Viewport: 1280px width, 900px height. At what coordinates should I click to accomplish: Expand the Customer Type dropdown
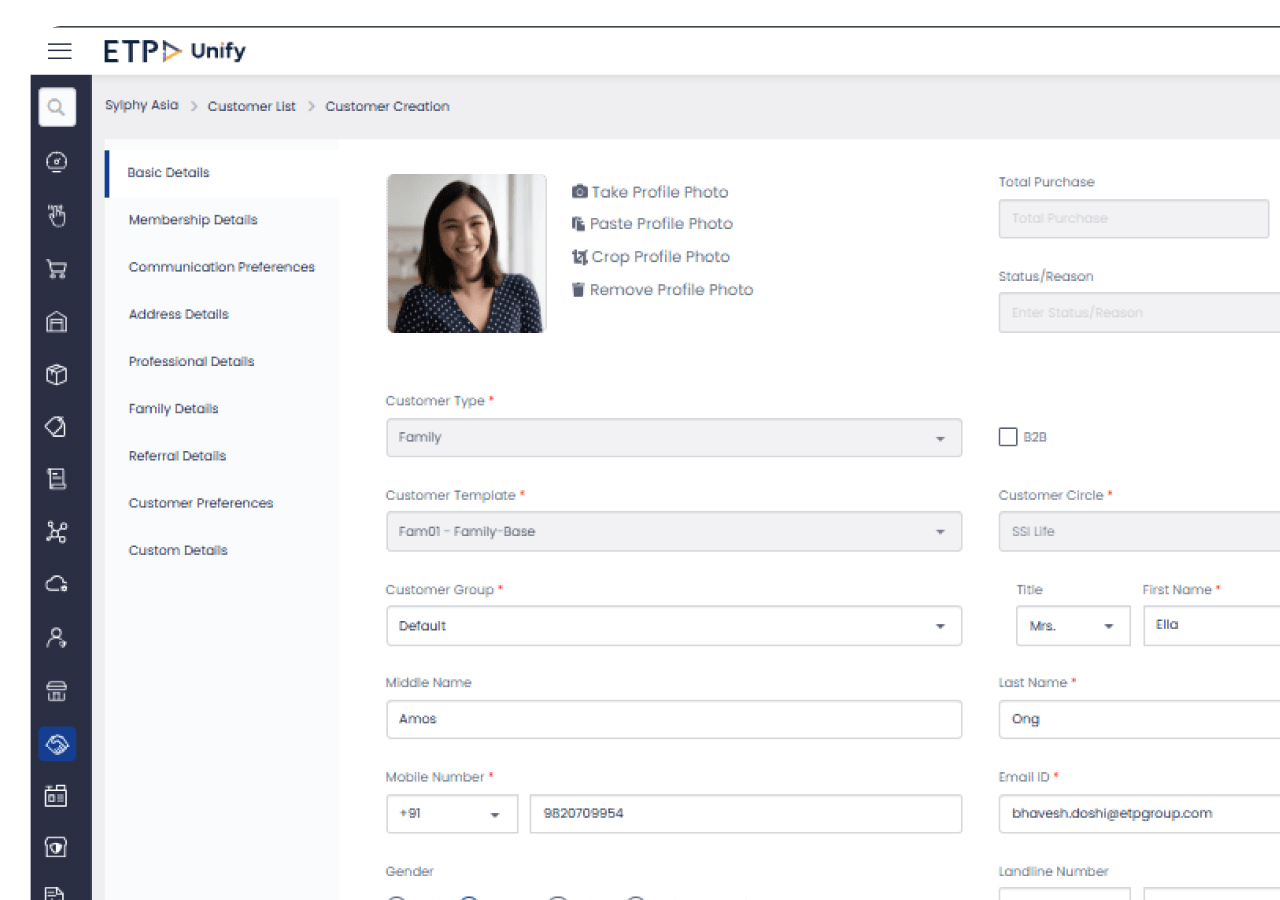(x=673, y=438)
